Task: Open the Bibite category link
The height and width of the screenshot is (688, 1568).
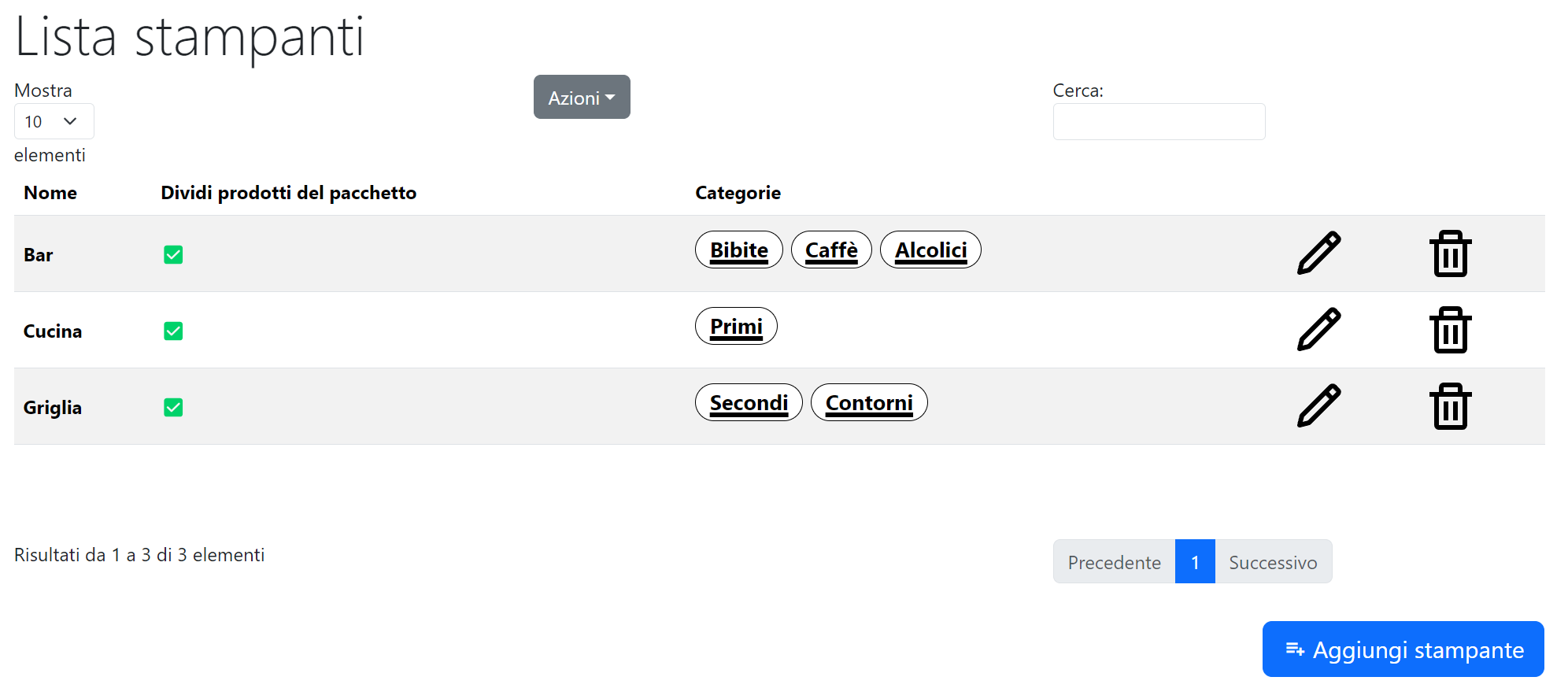Action: click(738, 250)
